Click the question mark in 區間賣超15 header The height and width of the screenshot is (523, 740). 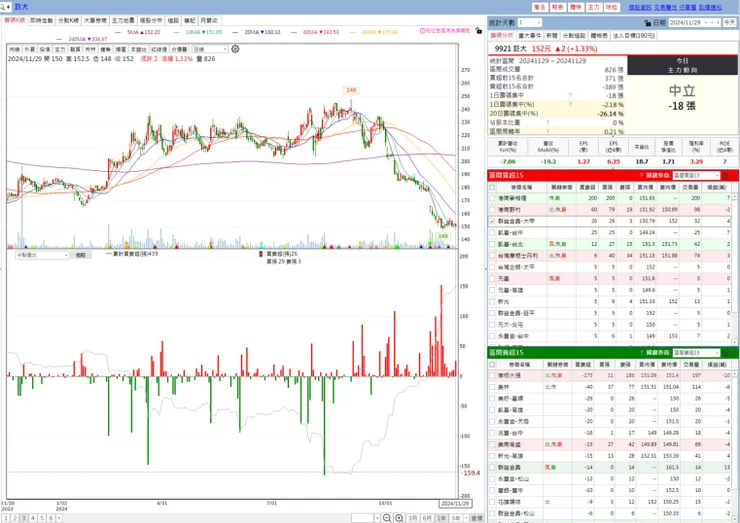pyautogui.click(x=641, y=353)
